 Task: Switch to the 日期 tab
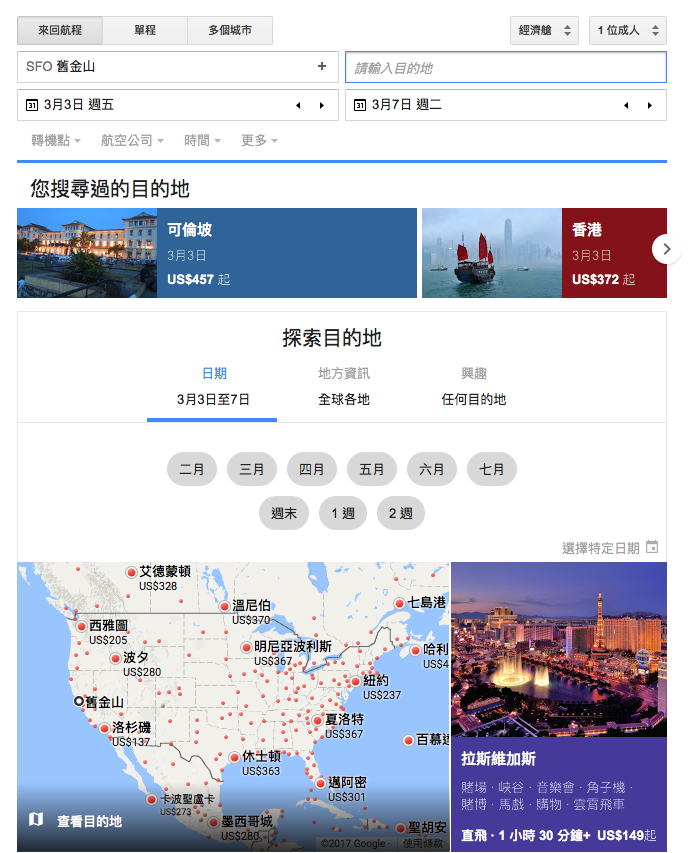(x=214, y=373)
